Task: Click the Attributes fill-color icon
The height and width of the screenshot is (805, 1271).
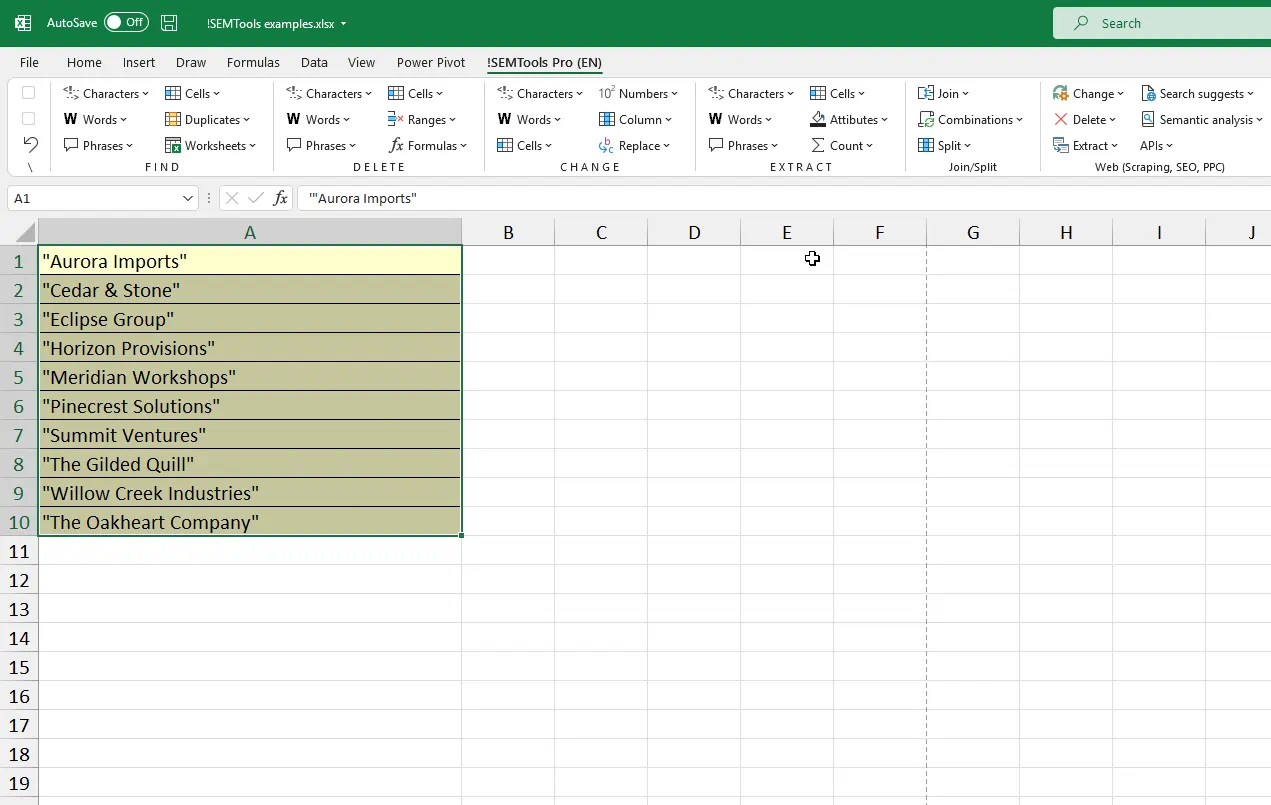Action: point(818,119)
